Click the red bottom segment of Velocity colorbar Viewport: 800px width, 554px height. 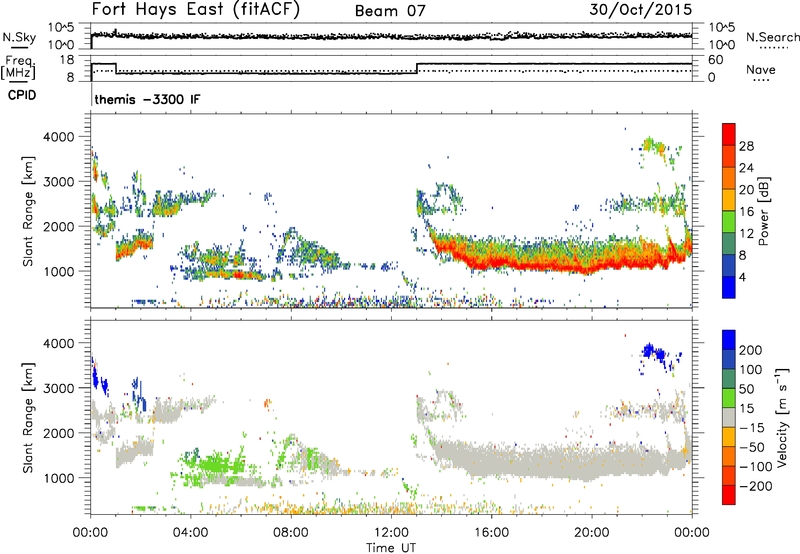pos(729,495)
